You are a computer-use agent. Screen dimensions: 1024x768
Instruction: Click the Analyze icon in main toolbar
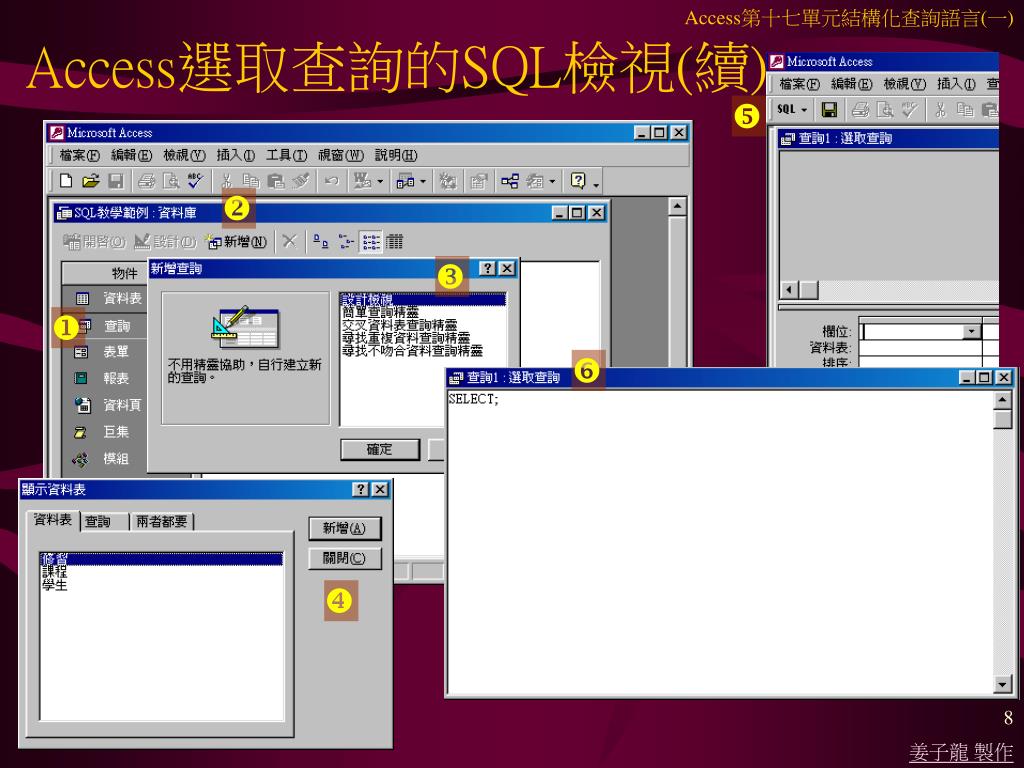tap(406, 181)
